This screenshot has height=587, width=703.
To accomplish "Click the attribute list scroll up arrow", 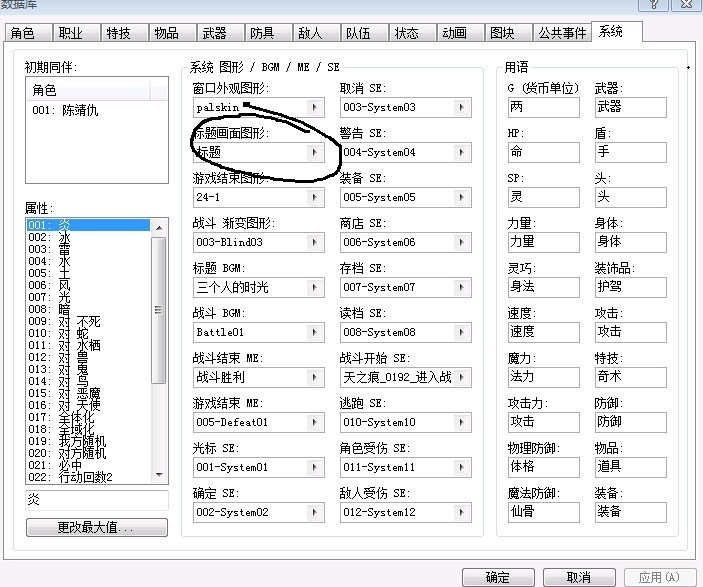I will (x=159, y=228).
